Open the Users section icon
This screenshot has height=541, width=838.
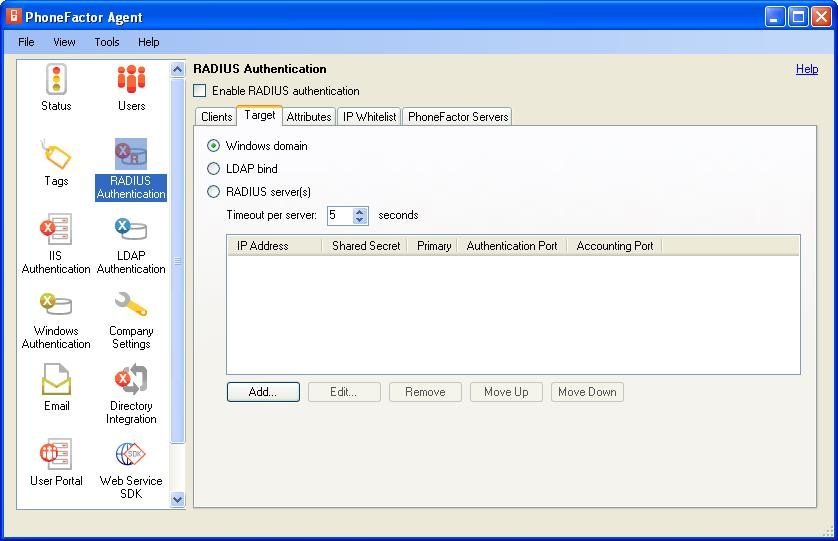tap(131, 79)
